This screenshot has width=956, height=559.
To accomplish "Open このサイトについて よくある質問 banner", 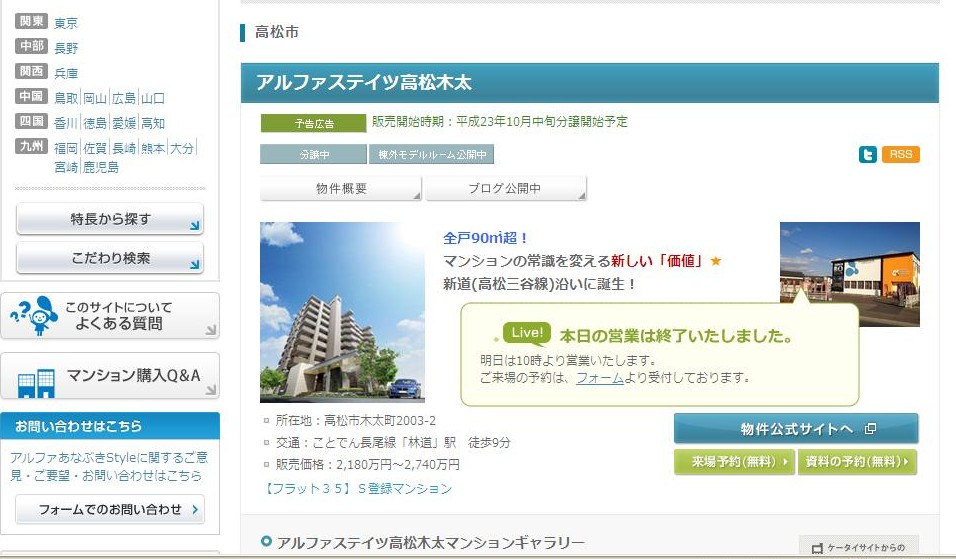I will [x=110, y=316].
